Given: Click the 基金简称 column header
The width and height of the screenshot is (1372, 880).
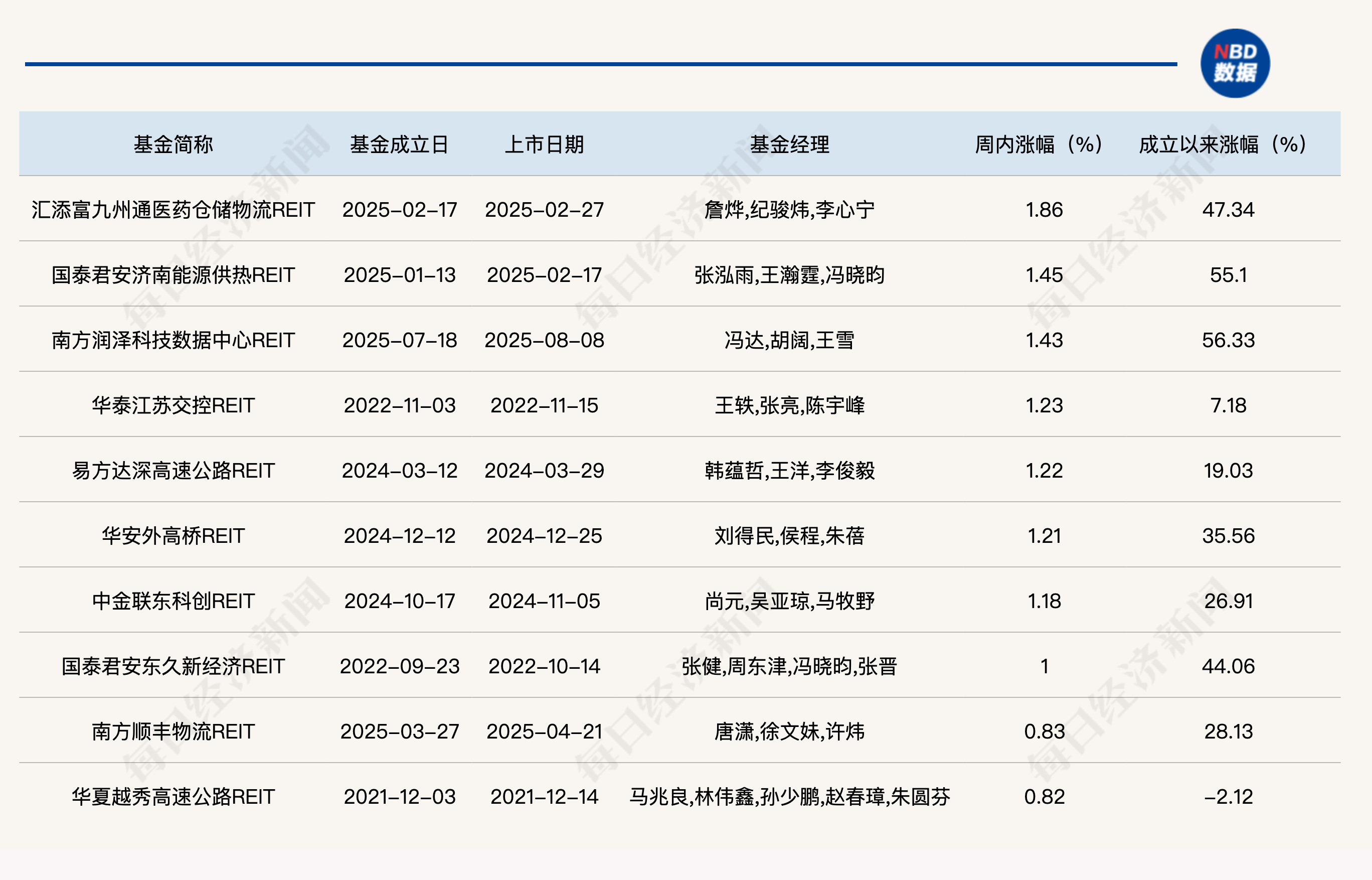Looking at the screenshot, I should [173, 144].
